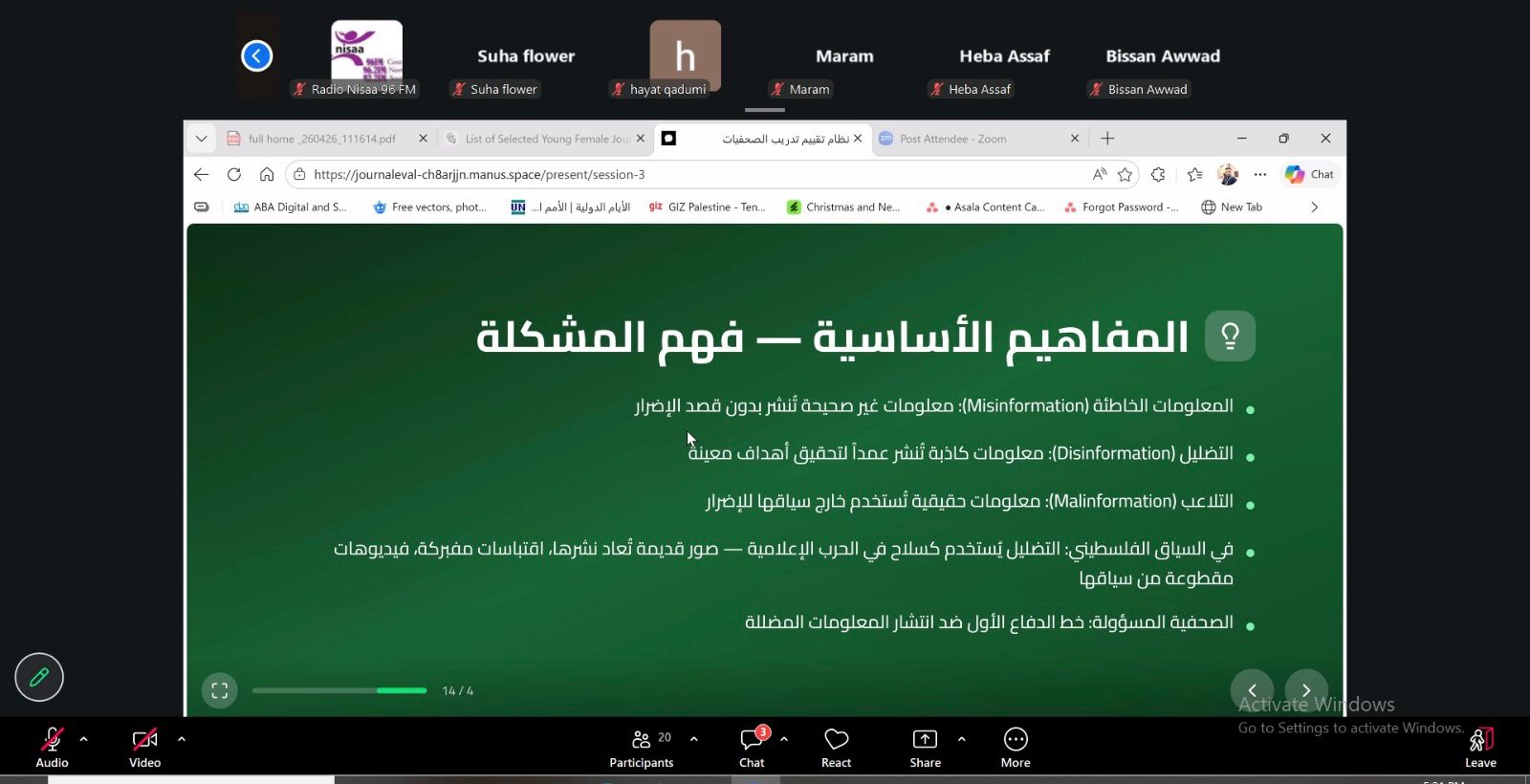Open the Zoom Chat panel
This screenshot has height=784, width=1530.
(x=752, y=747)
